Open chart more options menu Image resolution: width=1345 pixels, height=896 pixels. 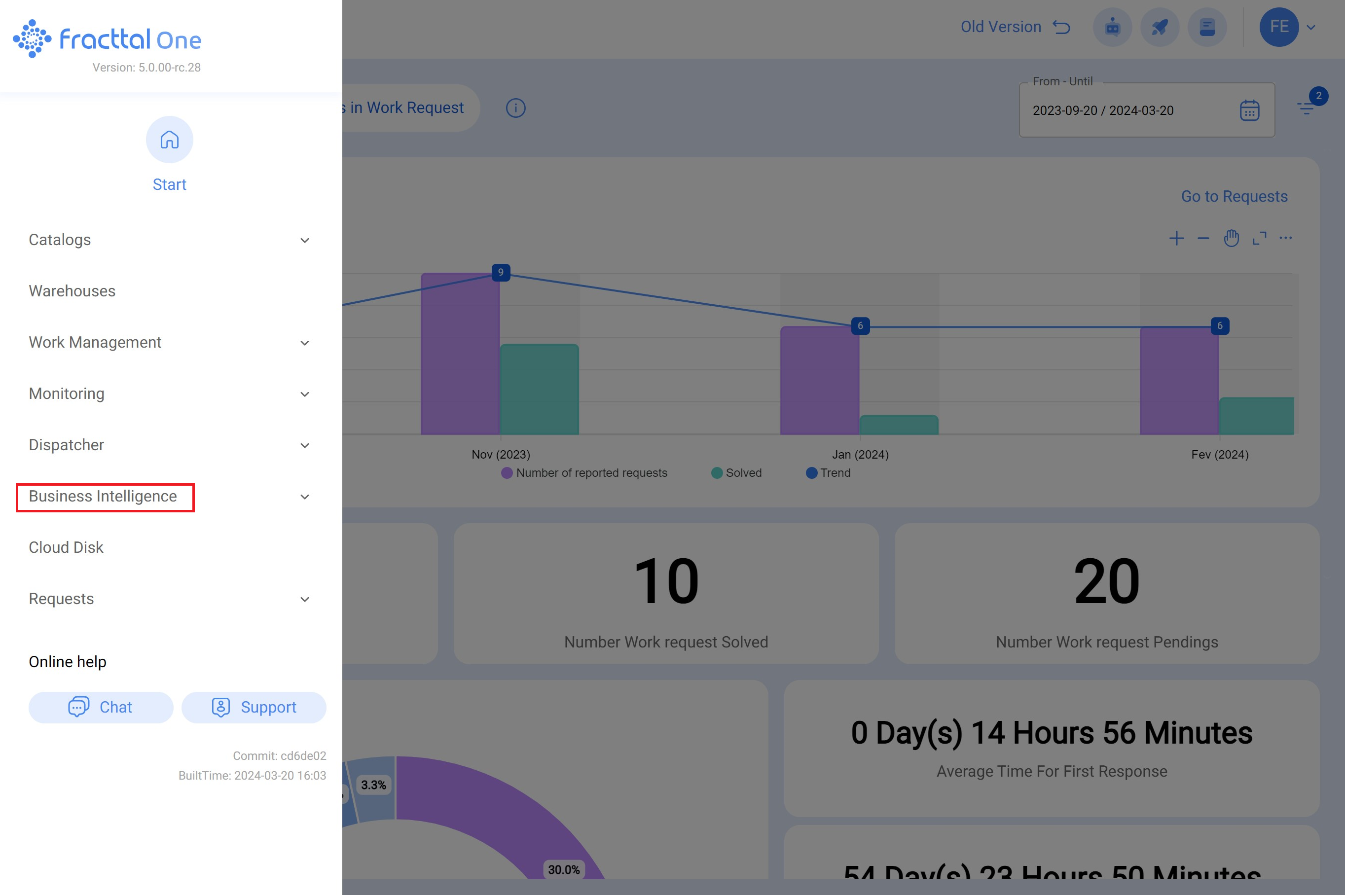point(1286,238)
